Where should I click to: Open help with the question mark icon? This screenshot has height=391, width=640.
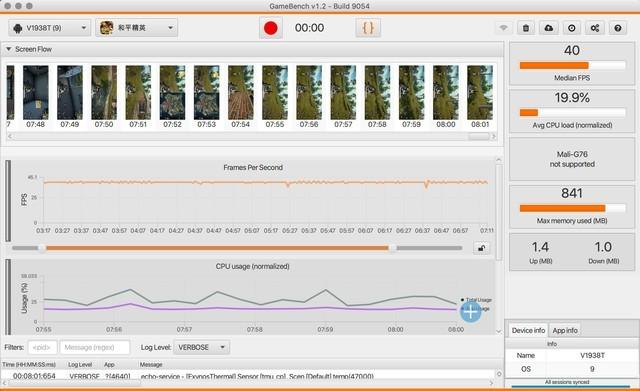coord(618,28)
